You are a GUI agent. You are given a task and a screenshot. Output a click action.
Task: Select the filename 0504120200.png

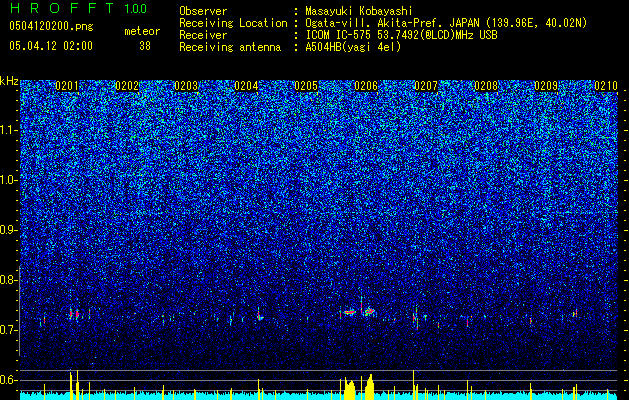point(51,26)
